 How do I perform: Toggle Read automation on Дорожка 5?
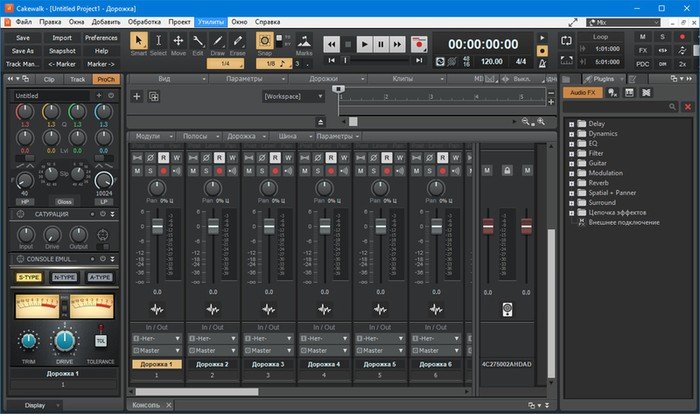[387, 158]
